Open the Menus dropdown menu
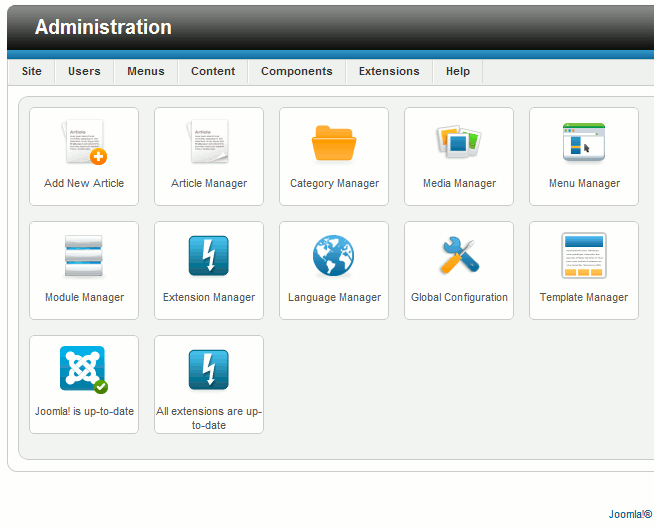This screenshot has width=654, height=527. click(x=146, y=71)
